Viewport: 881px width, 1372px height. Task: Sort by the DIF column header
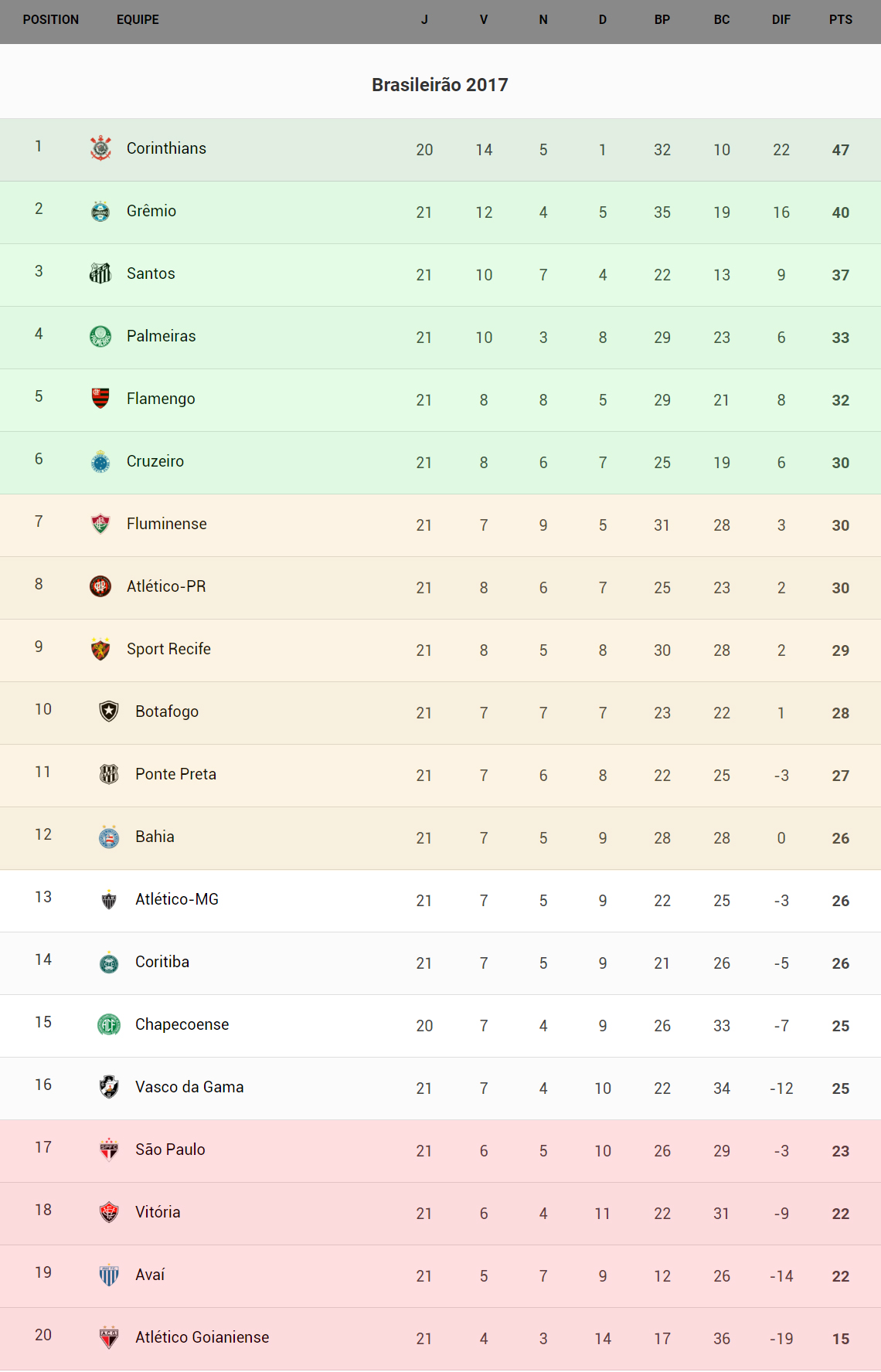click(x=781, y=20)
